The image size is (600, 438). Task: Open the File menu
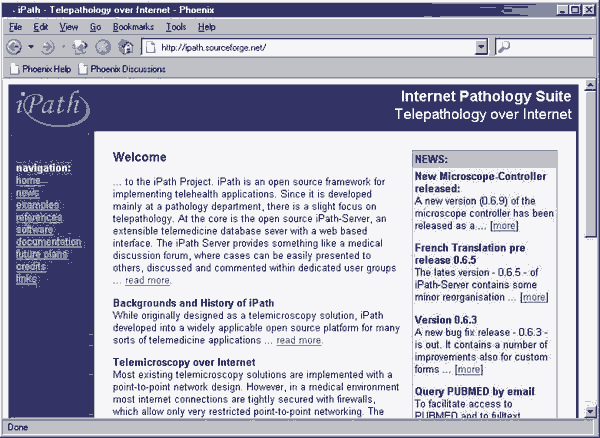[15, 27]
